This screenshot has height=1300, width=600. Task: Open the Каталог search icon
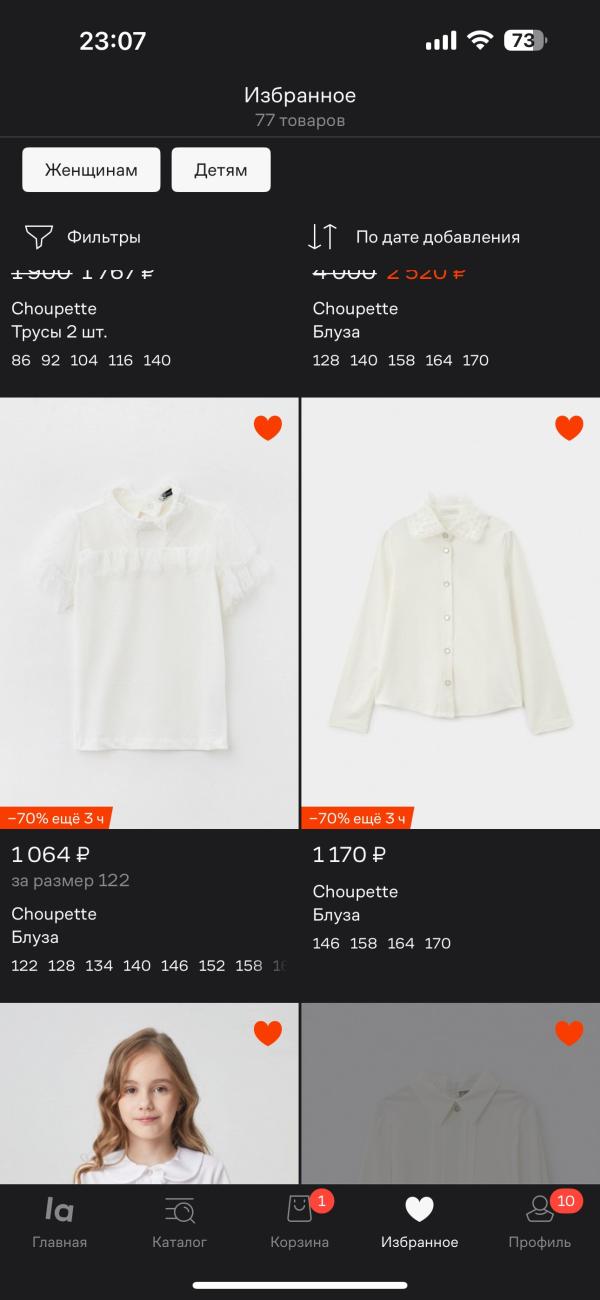180,1210
